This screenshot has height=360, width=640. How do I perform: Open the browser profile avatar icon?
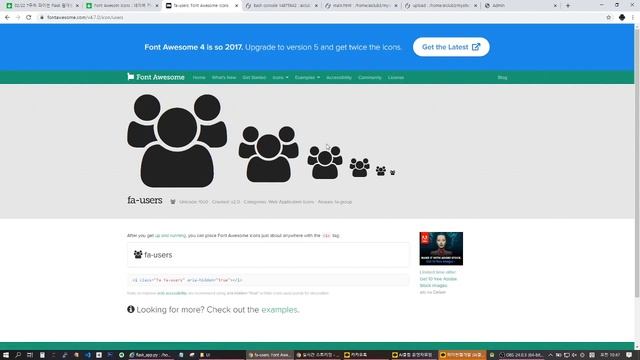point(622,18)
